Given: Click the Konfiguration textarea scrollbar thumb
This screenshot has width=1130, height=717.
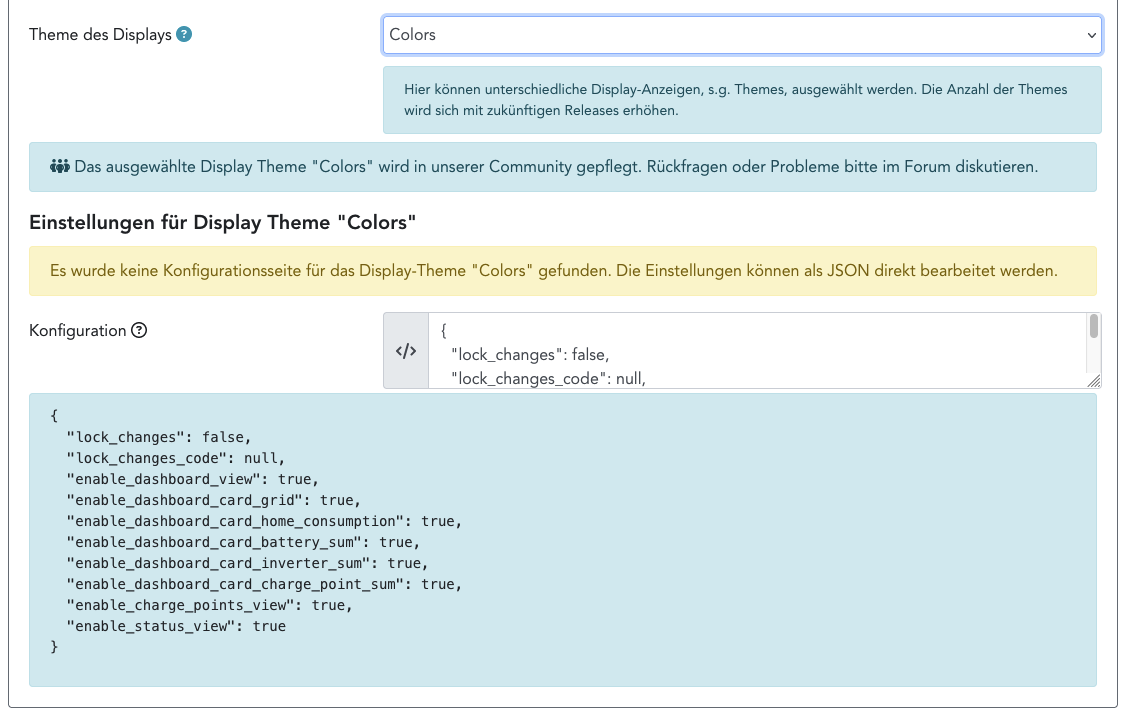Looking at the screenshot, I should click(1094, 326).
